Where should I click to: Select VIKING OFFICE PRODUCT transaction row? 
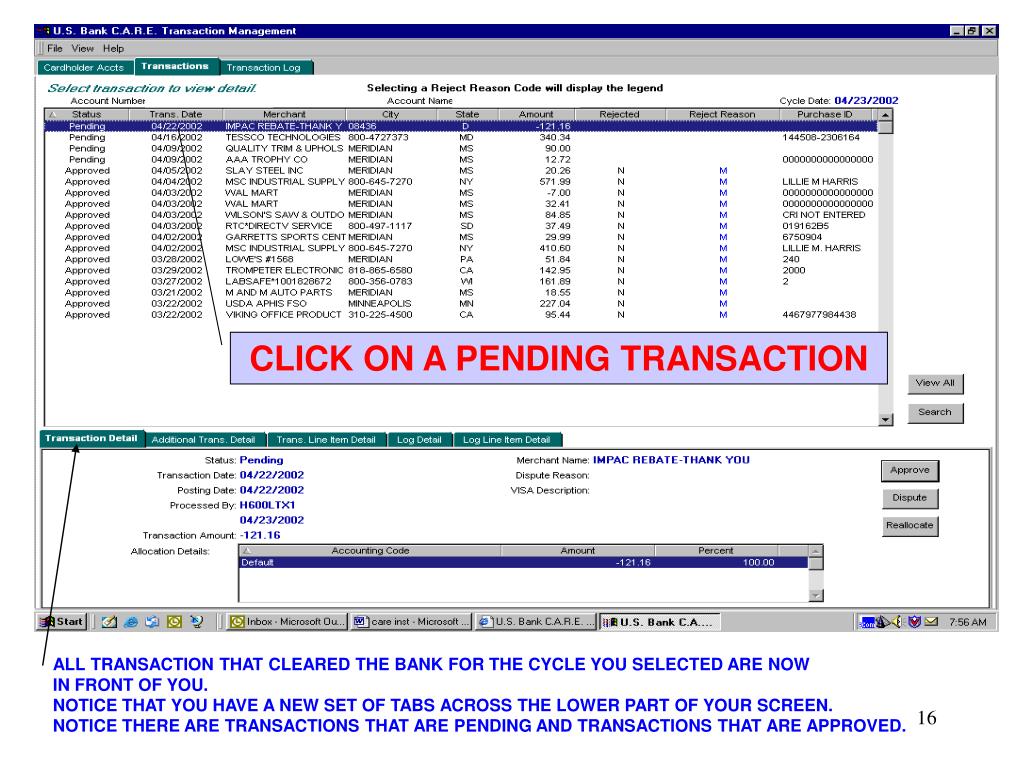tap(461, 315)
